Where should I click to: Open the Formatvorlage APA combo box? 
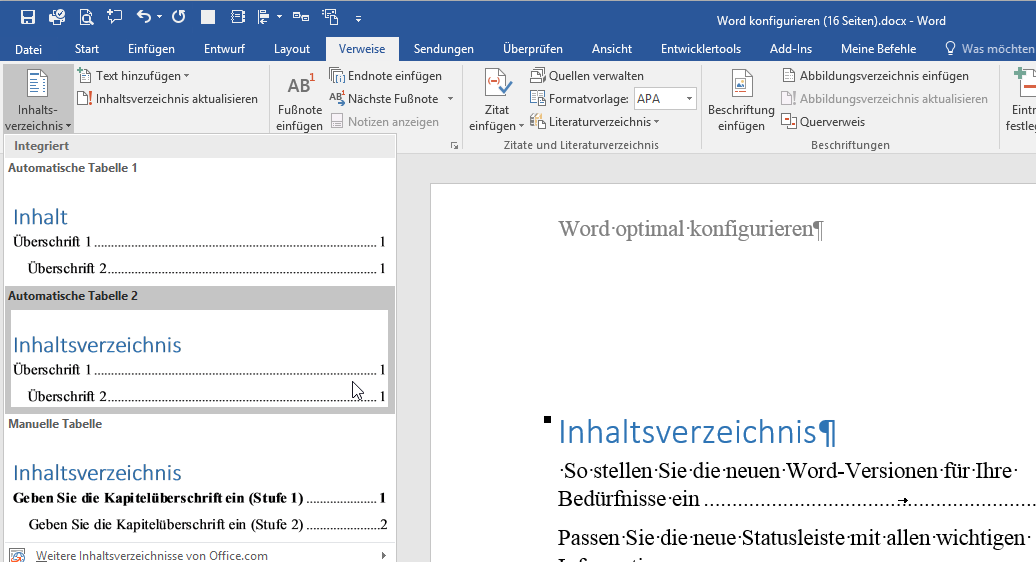(665, 99)
